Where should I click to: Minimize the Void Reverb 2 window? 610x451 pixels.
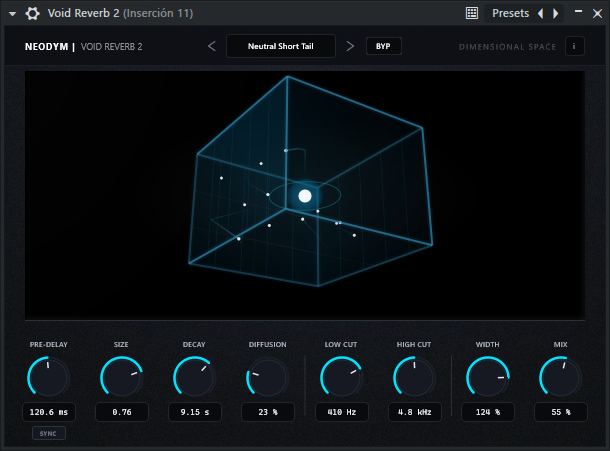(578, 12)
